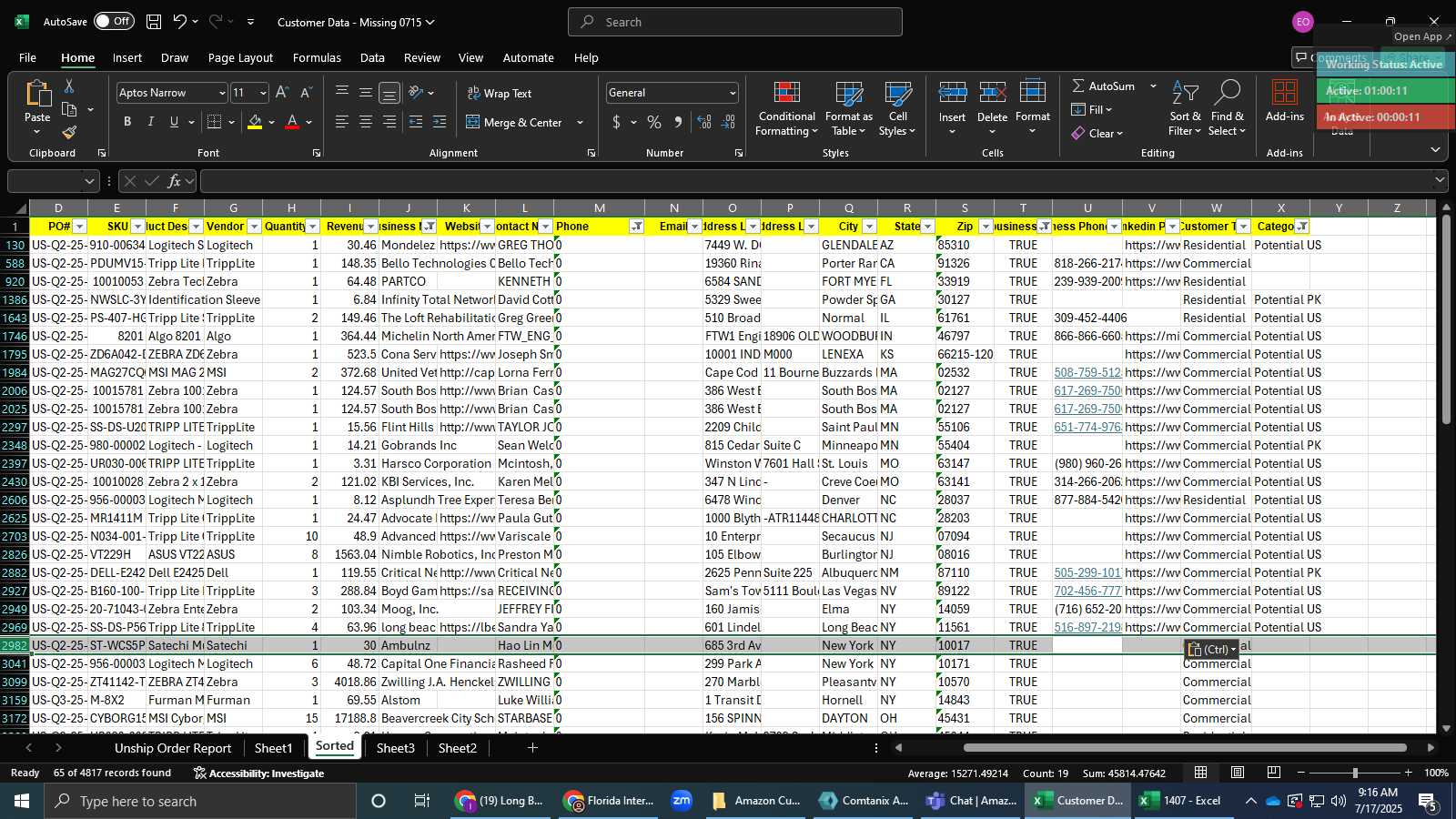Click the Increase Indent icon
Screen dimensions: 1456x819
pos(440,122)
